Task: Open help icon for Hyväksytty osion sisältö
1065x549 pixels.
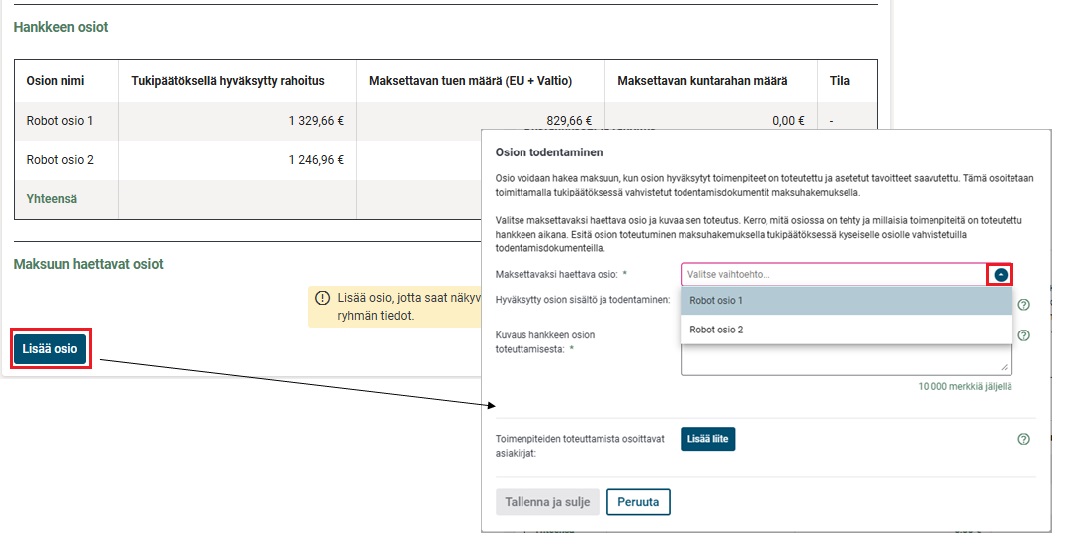Action: pyautogui.click(x=1023, y=305)
